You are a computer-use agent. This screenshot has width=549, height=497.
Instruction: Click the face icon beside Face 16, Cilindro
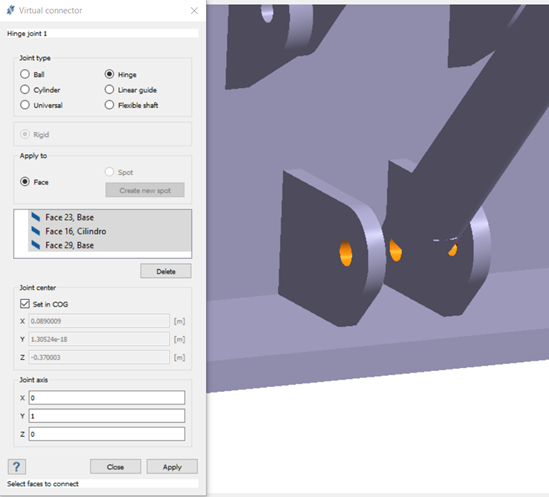pyautogui.click(x=36, y=231)
